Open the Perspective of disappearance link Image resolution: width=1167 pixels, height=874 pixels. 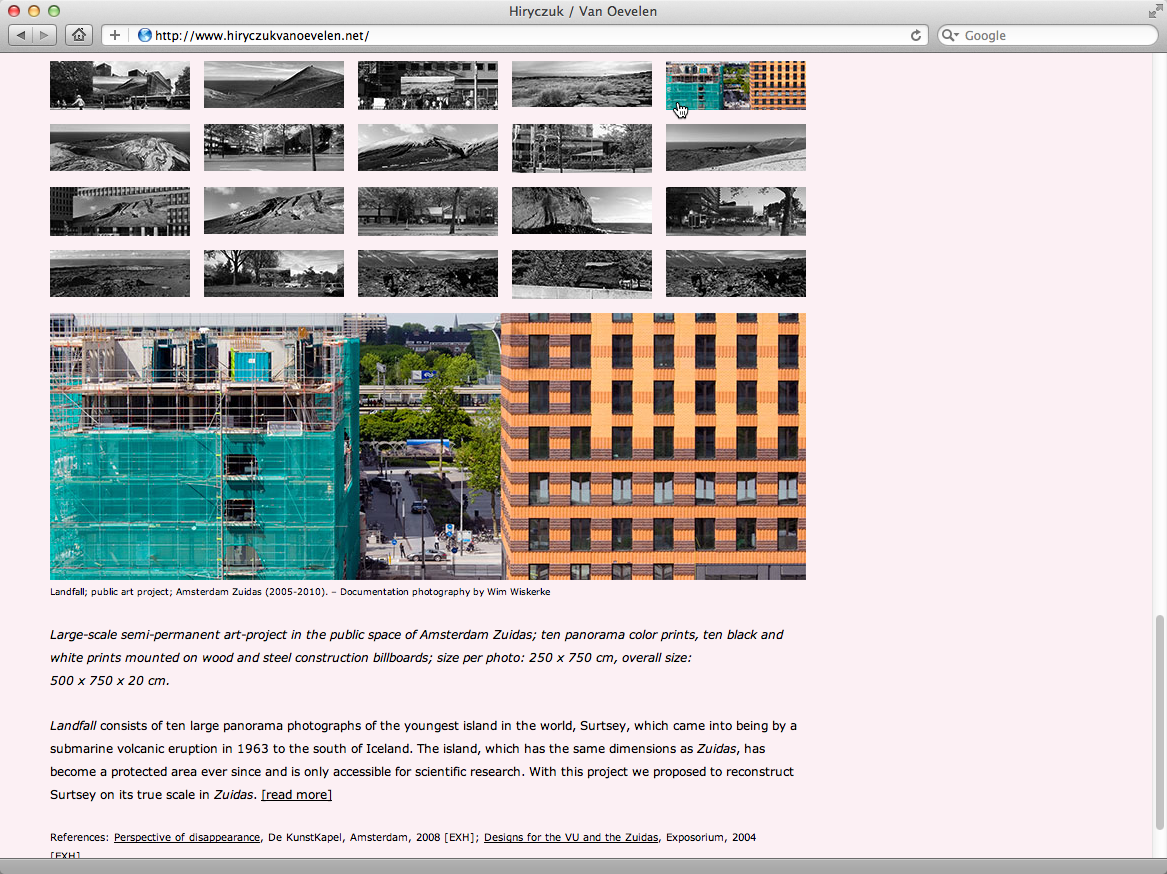tap(187, 837)
